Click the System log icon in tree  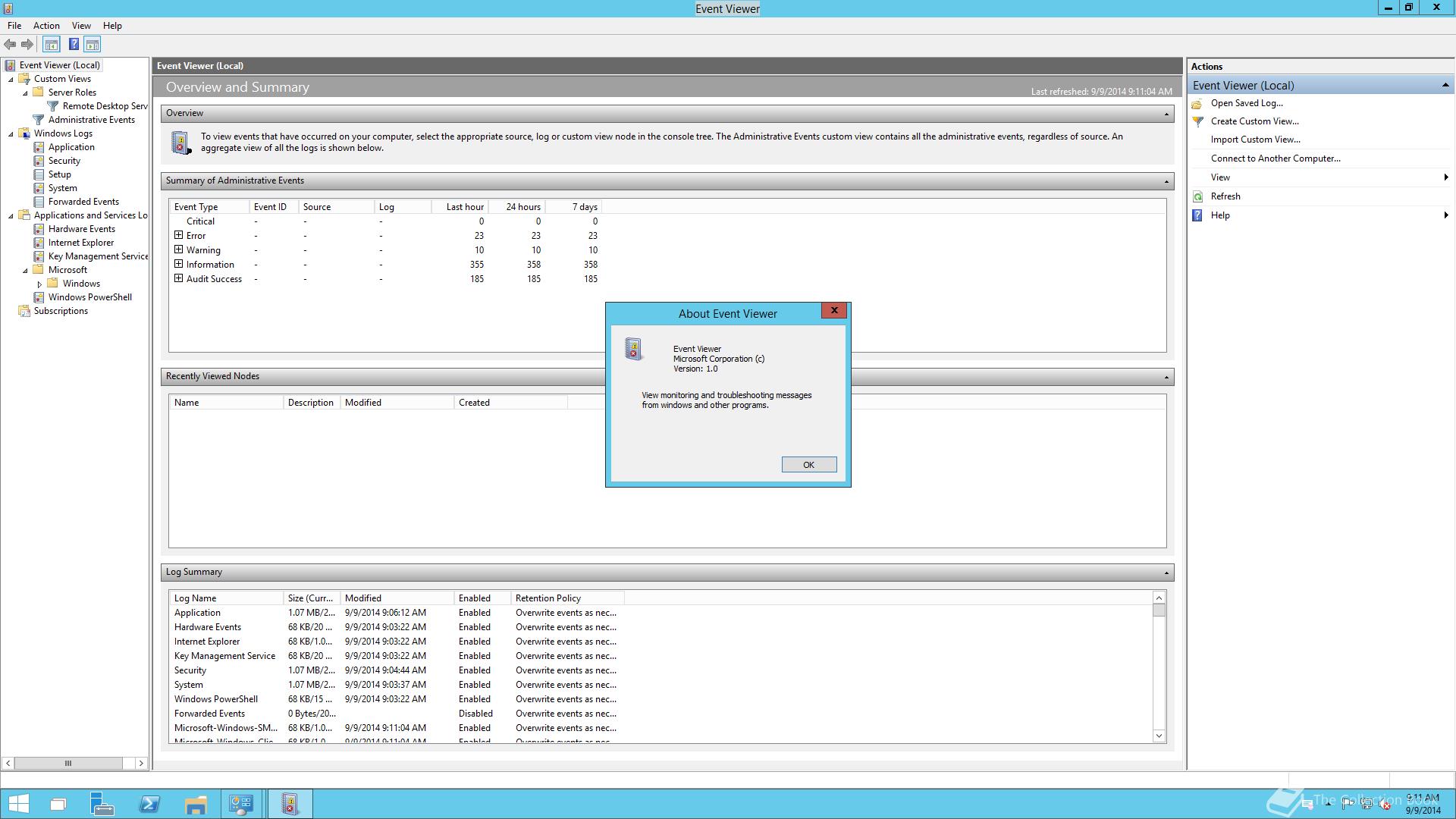point(39,188)
